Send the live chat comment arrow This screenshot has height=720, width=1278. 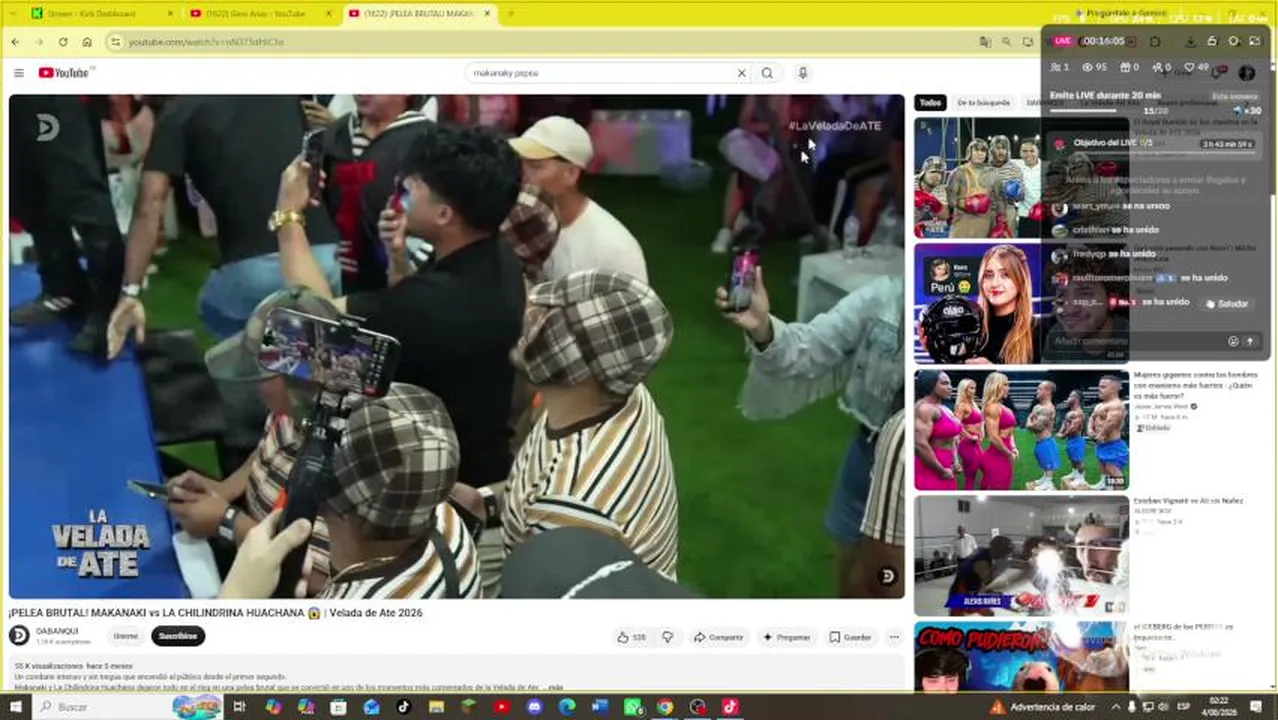coord(1249,341)
